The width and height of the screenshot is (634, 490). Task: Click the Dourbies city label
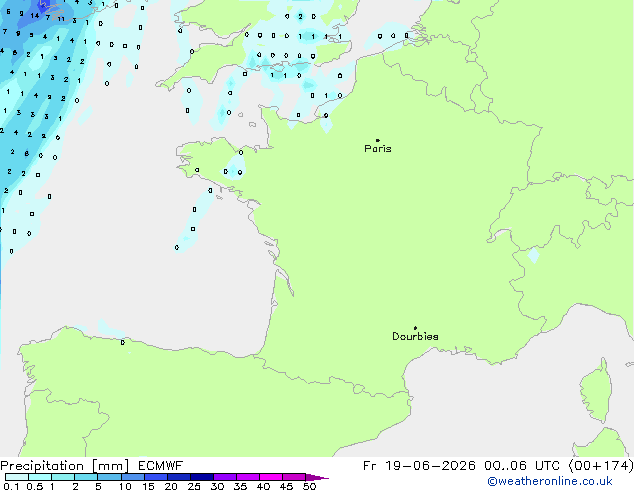[415, 336]
